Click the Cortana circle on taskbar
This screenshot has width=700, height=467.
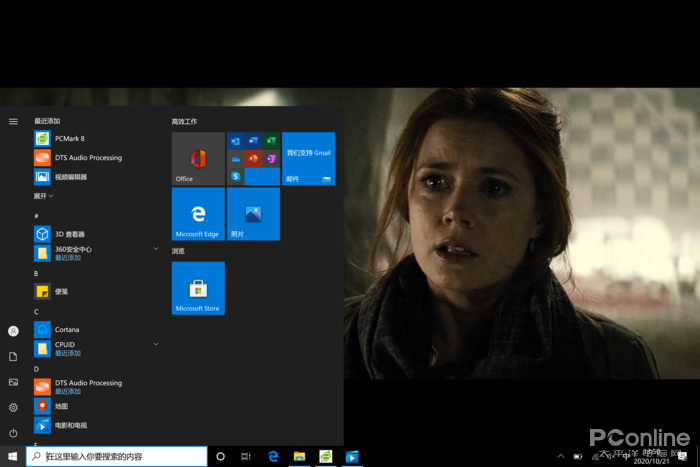pos(221,456)
